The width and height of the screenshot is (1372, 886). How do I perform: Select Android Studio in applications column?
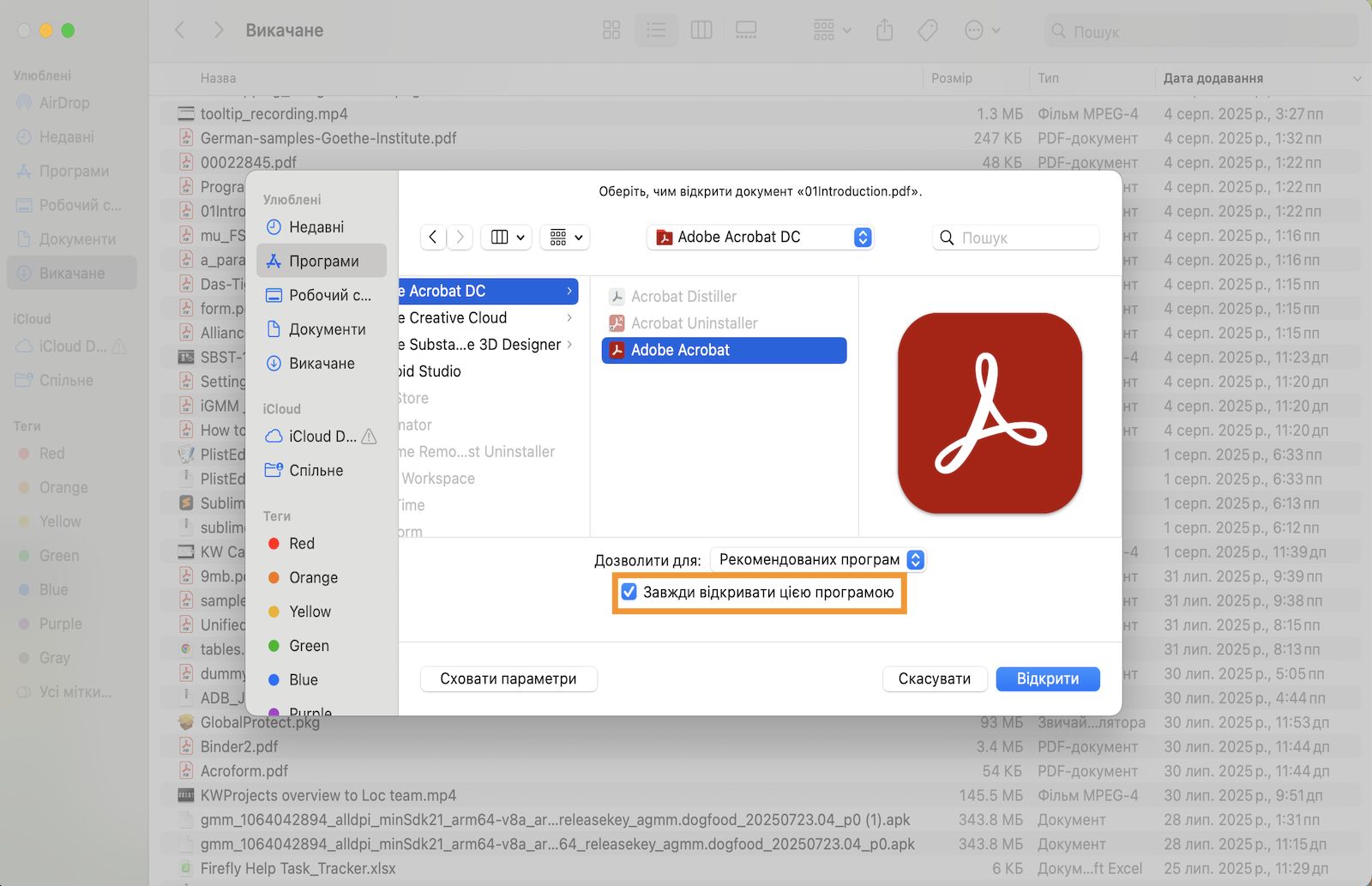pyautogui.click(x=489, y=371)
